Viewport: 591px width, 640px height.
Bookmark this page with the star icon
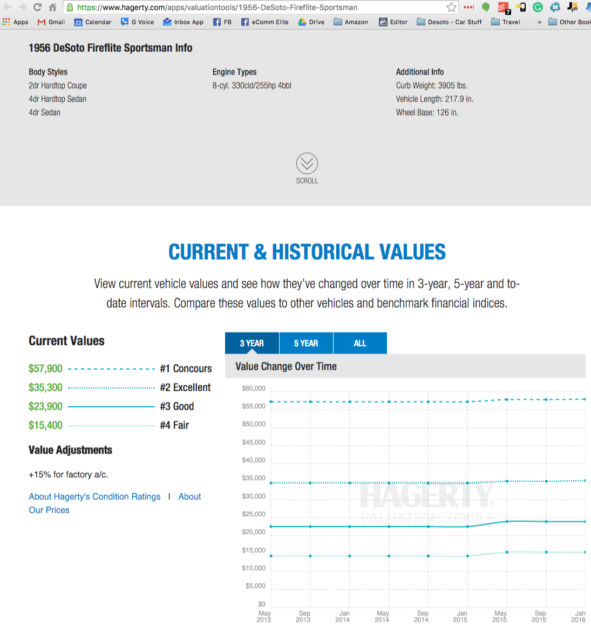tap(451, 7)
